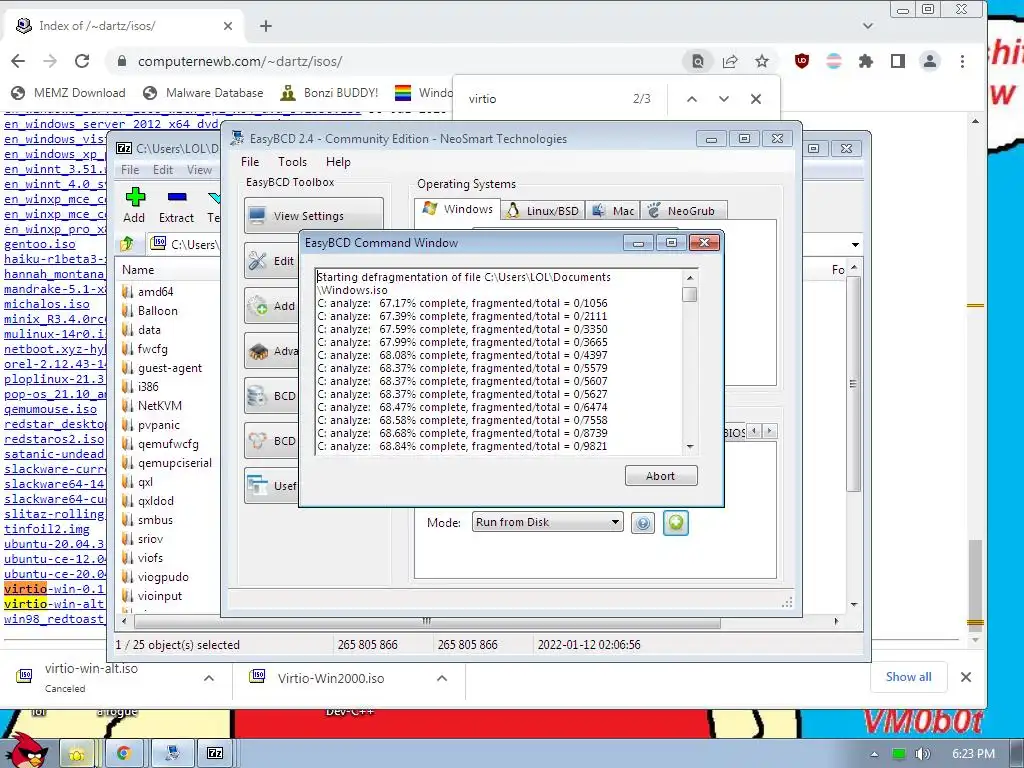This screenshot has width=1024, height=768.
Task: Open the 7-Zip File menu
Action: tap(130, 170)
